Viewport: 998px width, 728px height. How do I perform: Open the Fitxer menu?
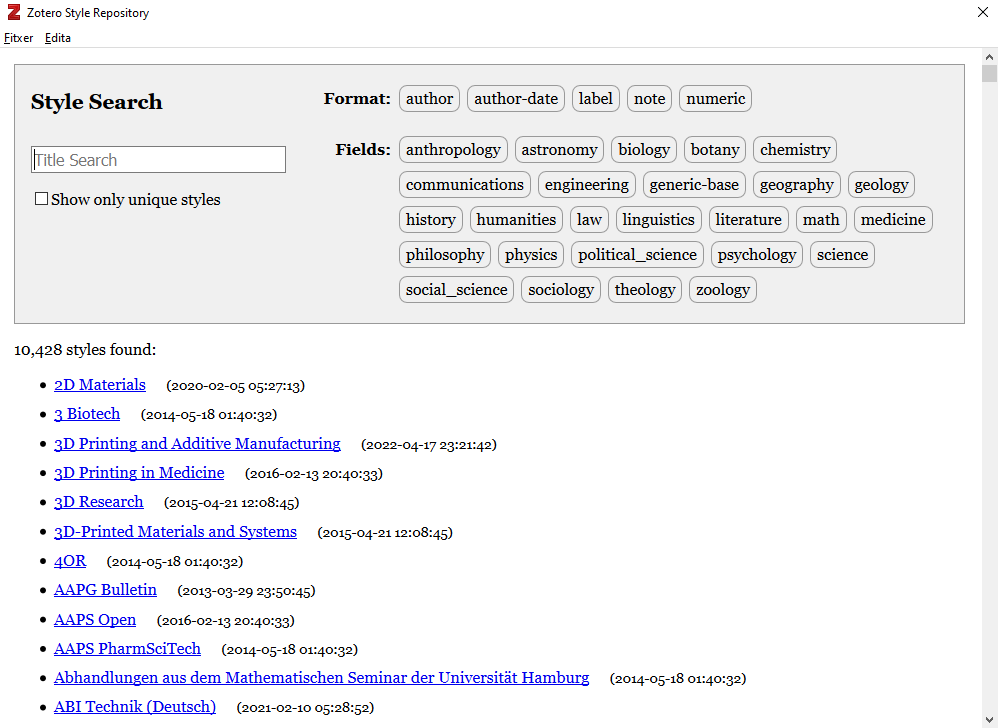point(18,38)
